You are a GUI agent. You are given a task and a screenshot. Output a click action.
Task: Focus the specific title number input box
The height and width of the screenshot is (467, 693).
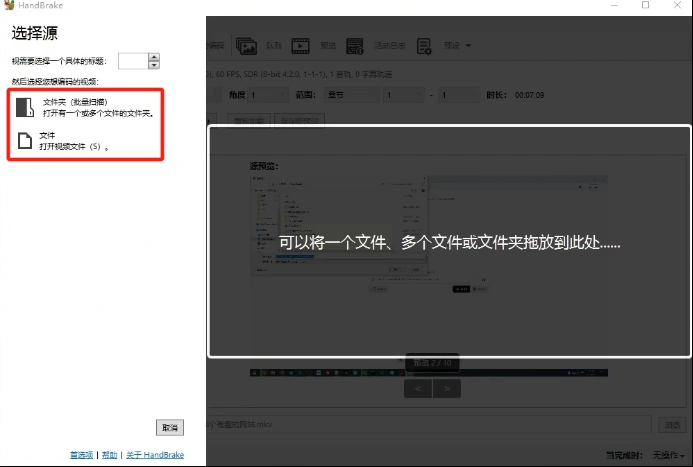[x=133, y=61]
